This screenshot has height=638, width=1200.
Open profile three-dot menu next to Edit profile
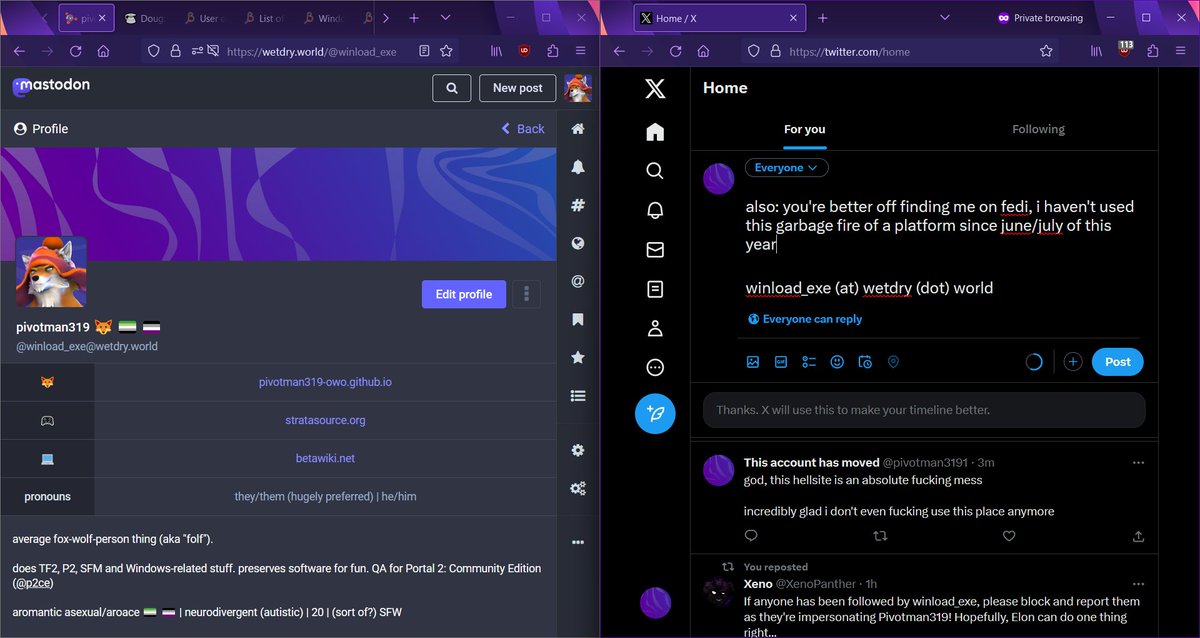point(526,294)
